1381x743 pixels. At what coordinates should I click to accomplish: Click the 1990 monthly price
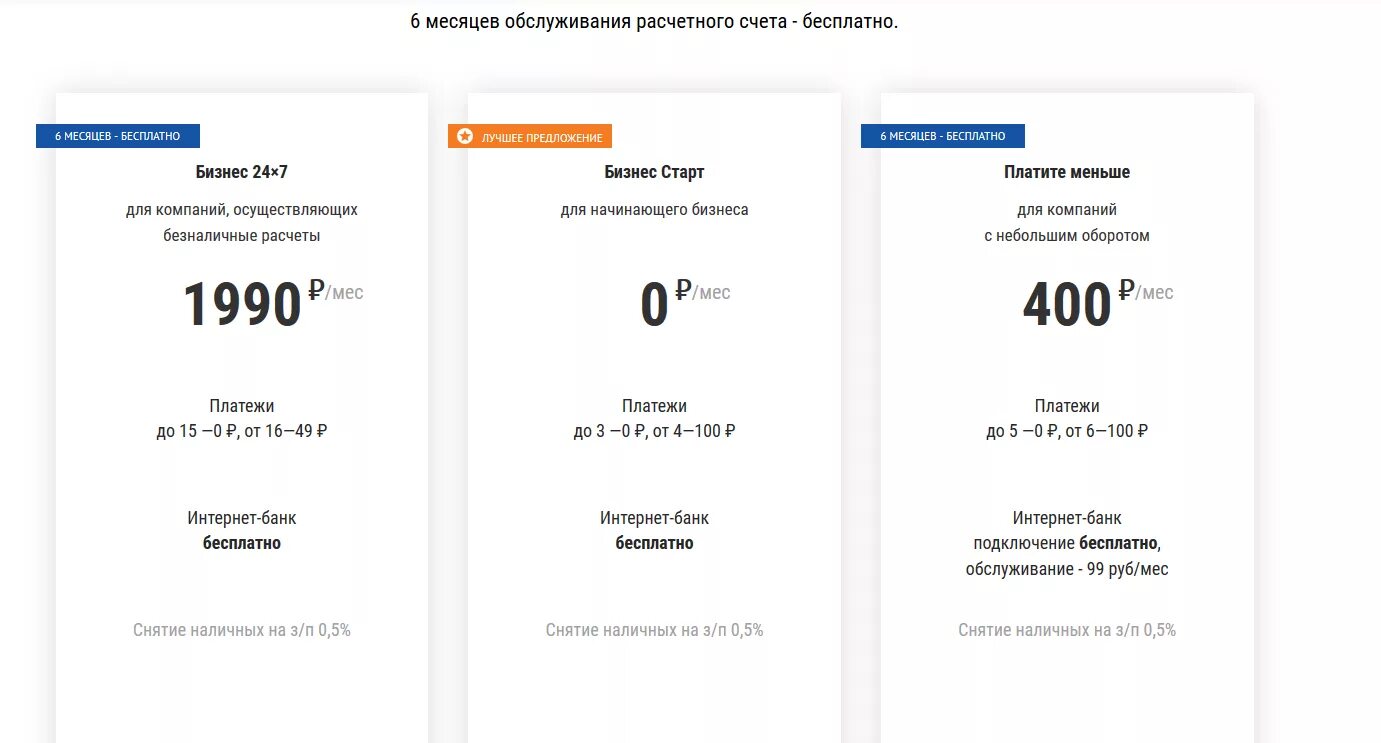pyautogui.click(x=242, y=305)
